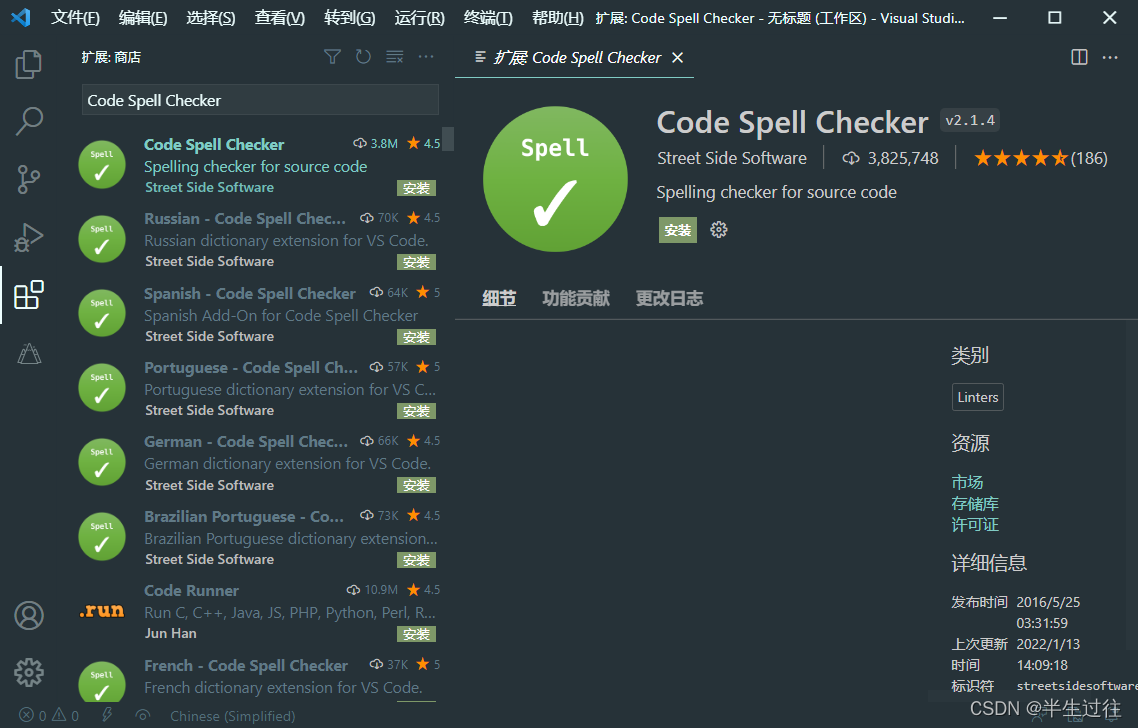Clear extensions search results icon
The image size is (1138, 728).
pyautogui.click(x=395, y=57)
